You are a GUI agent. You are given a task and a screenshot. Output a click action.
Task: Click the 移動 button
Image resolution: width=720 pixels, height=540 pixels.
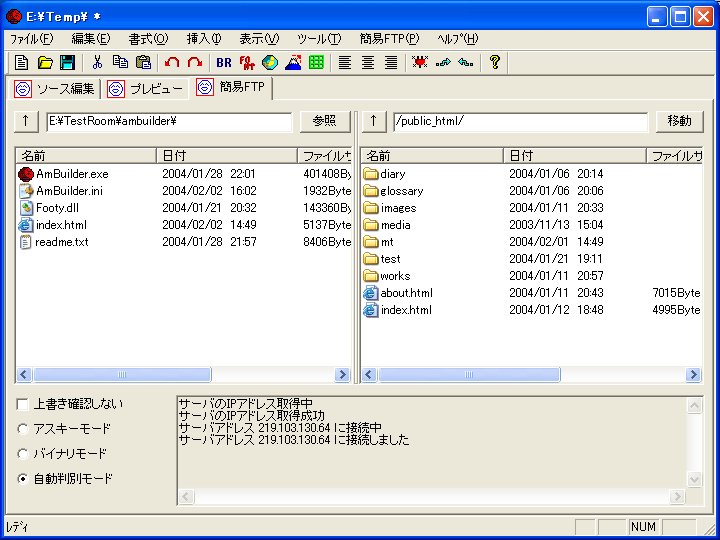point(679,121)
